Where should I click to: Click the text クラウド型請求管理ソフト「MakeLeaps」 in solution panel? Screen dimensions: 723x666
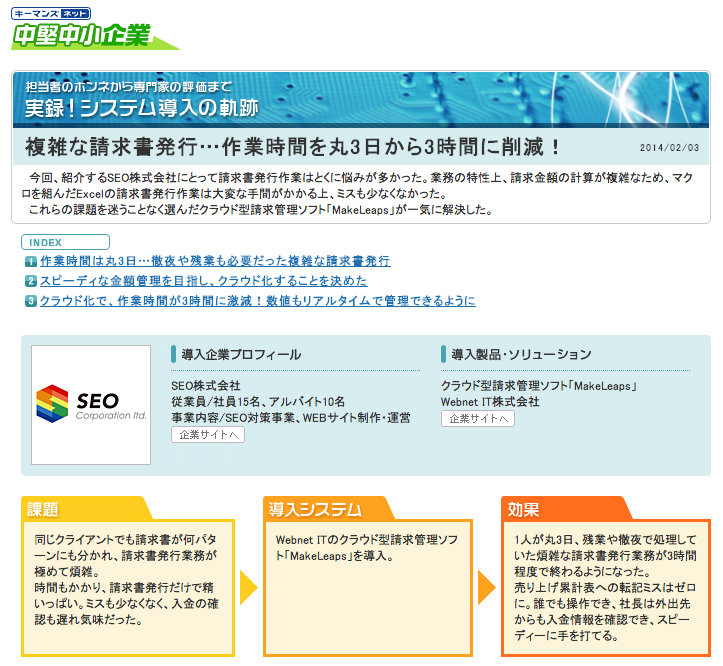pyautogui.click(x=539, y=386)
